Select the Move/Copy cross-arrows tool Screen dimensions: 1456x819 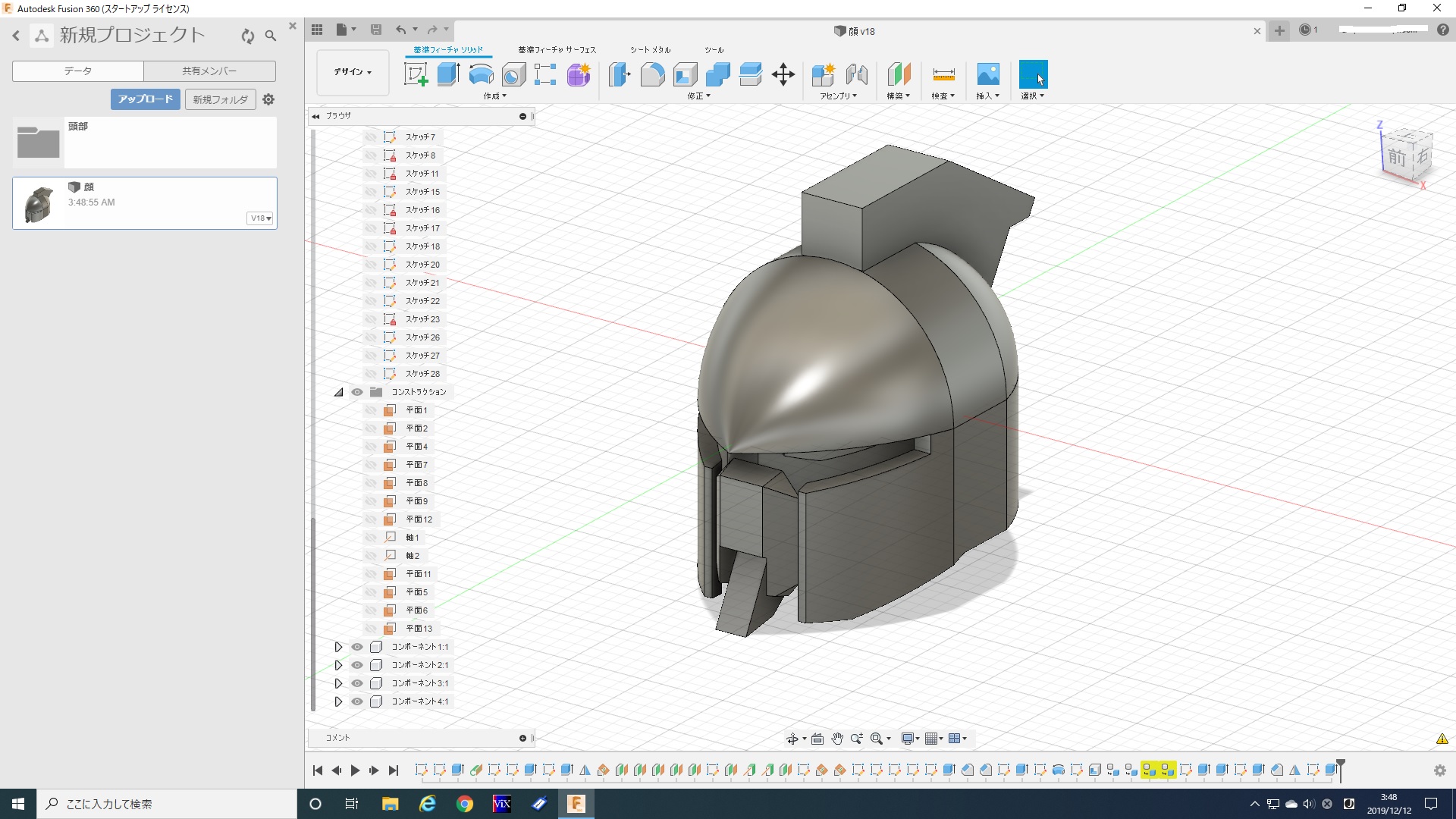click(783, 74)
